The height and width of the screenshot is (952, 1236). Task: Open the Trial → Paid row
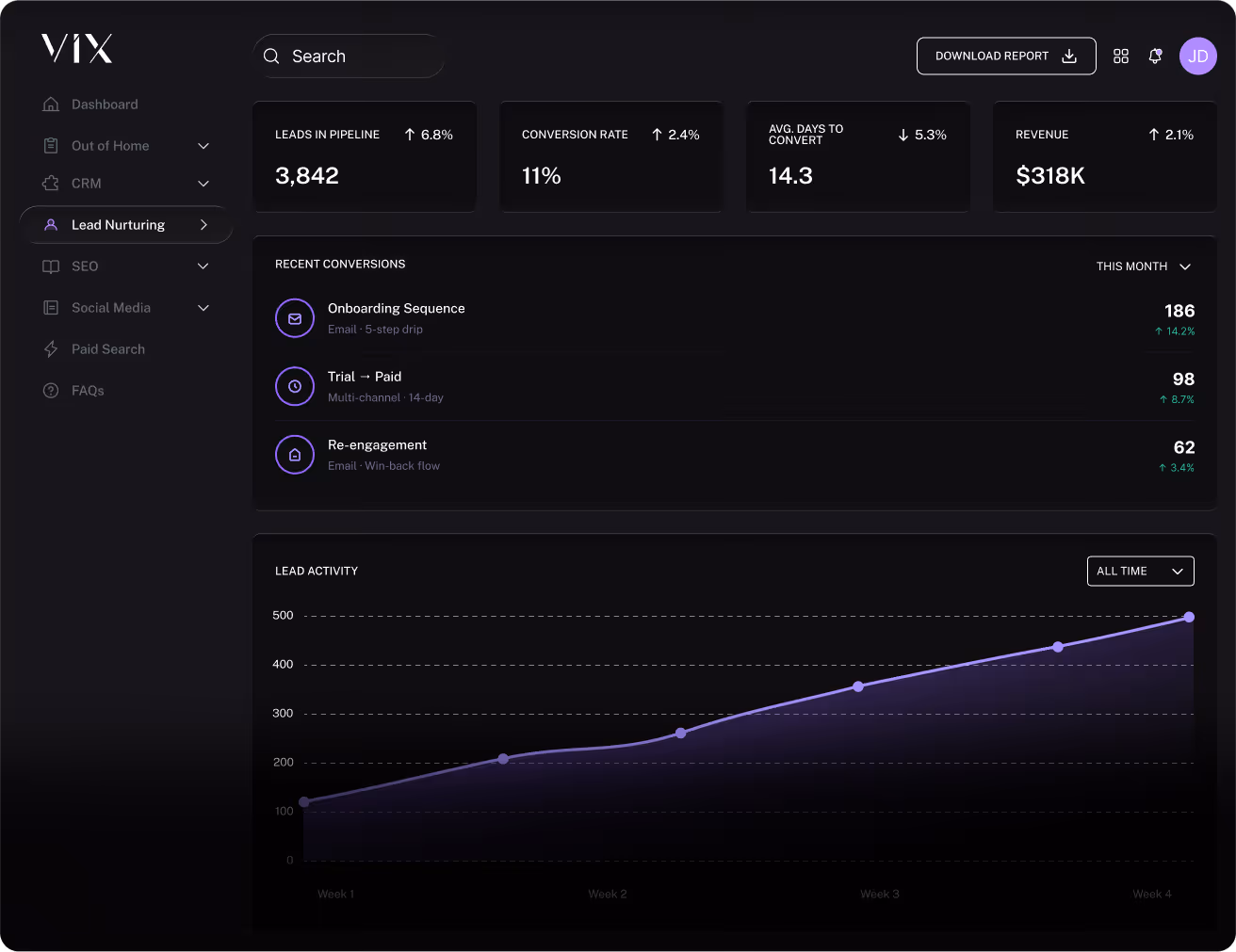point(735,386)
